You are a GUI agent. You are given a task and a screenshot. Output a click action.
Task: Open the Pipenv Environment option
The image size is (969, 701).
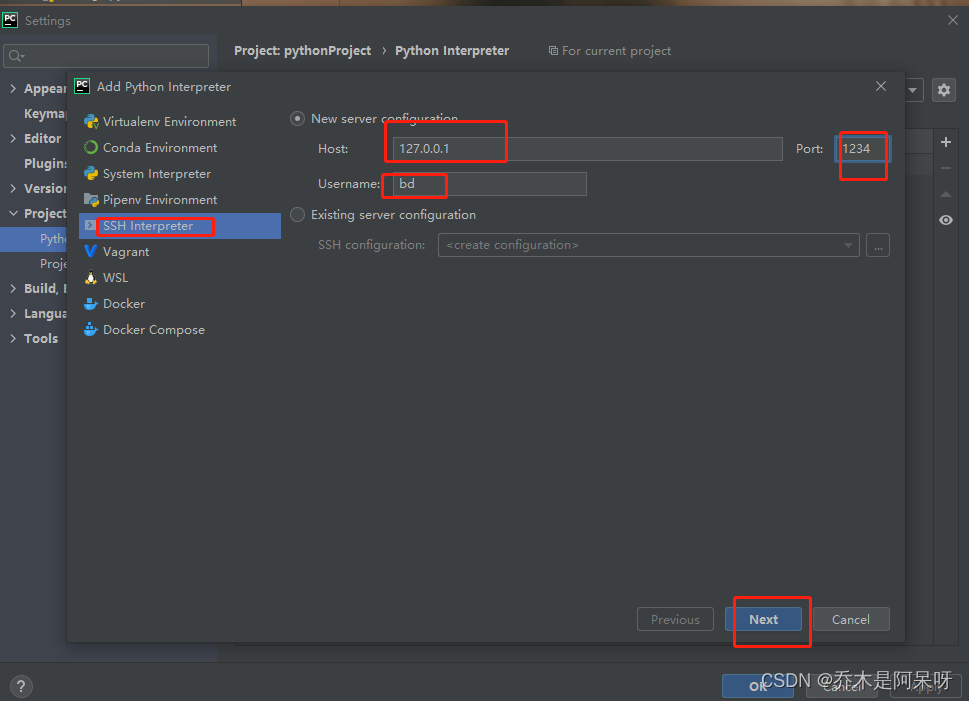(155, 199)
